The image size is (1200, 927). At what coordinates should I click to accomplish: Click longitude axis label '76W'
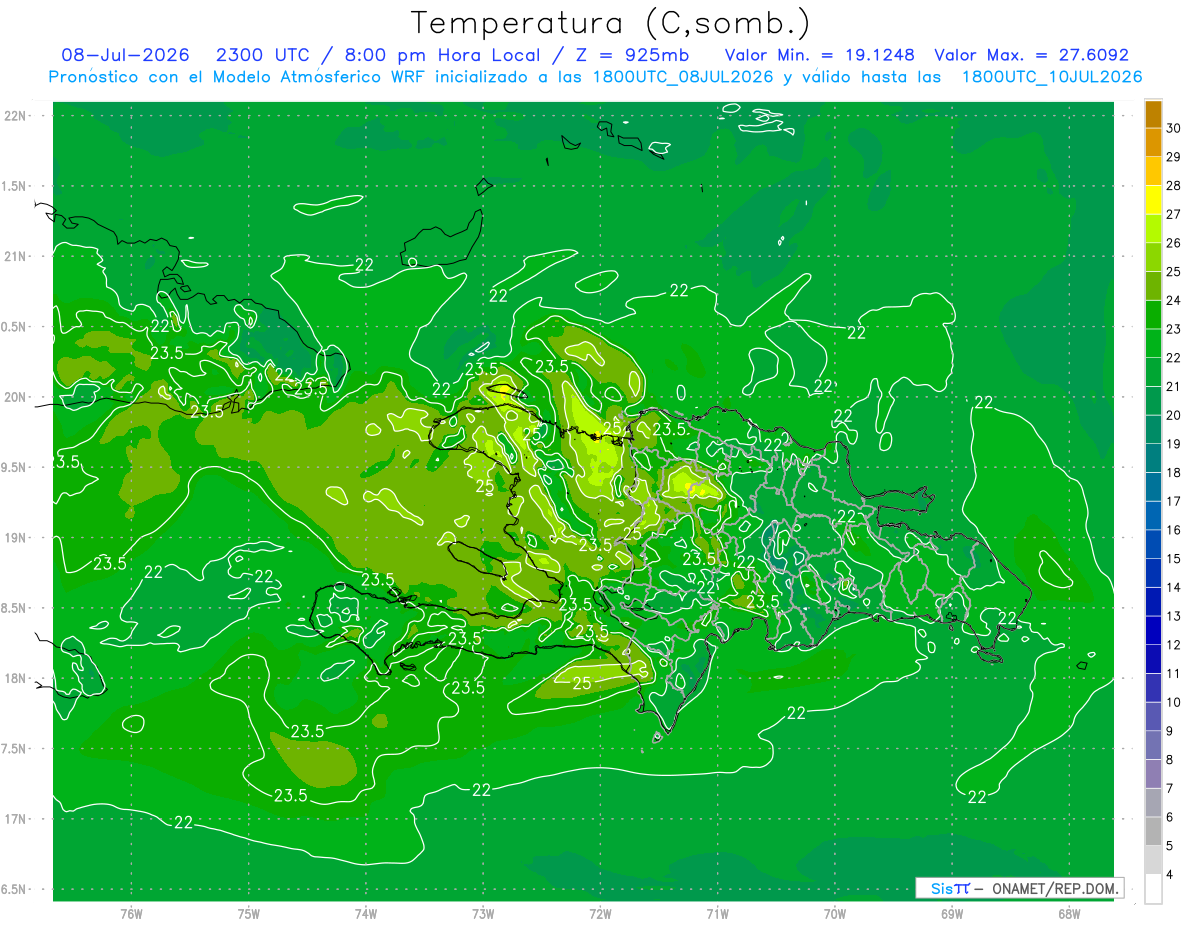click(x=131, y=914)
